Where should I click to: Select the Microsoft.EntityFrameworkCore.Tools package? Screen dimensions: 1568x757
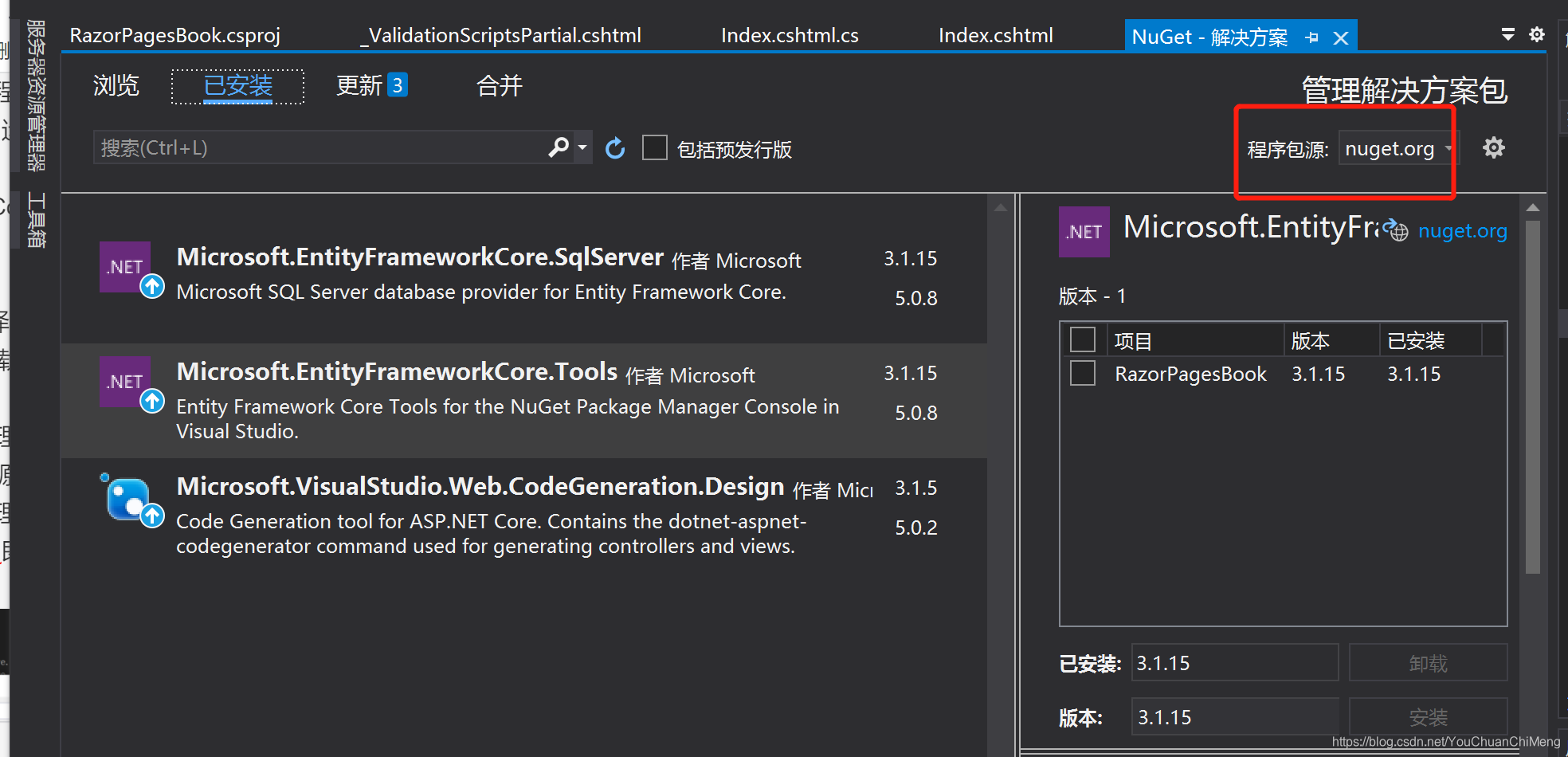[524, 401]
